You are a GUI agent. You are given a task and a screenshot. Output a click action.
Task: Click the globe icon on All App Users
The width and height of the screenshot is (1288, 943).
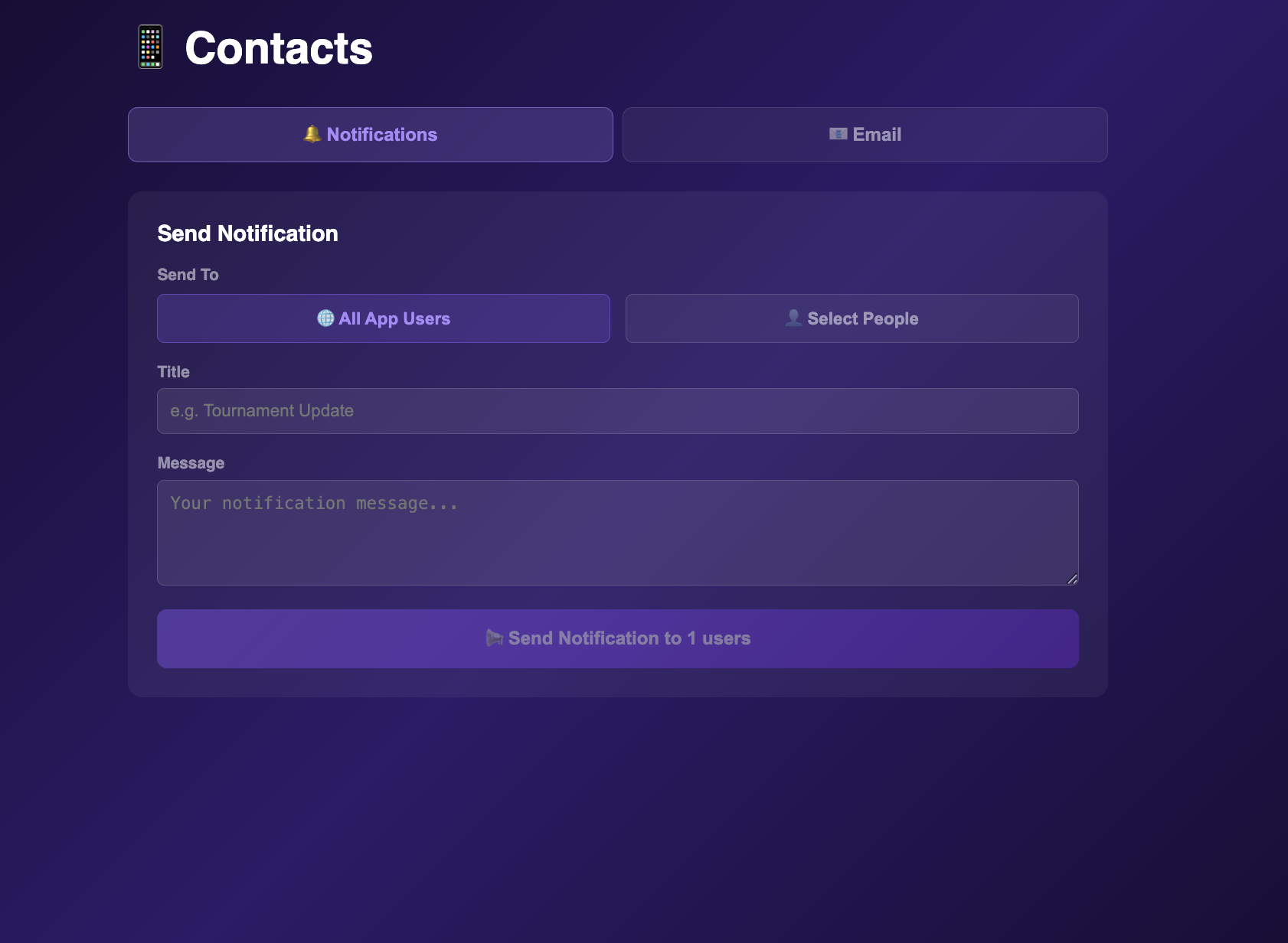[325, 318]
